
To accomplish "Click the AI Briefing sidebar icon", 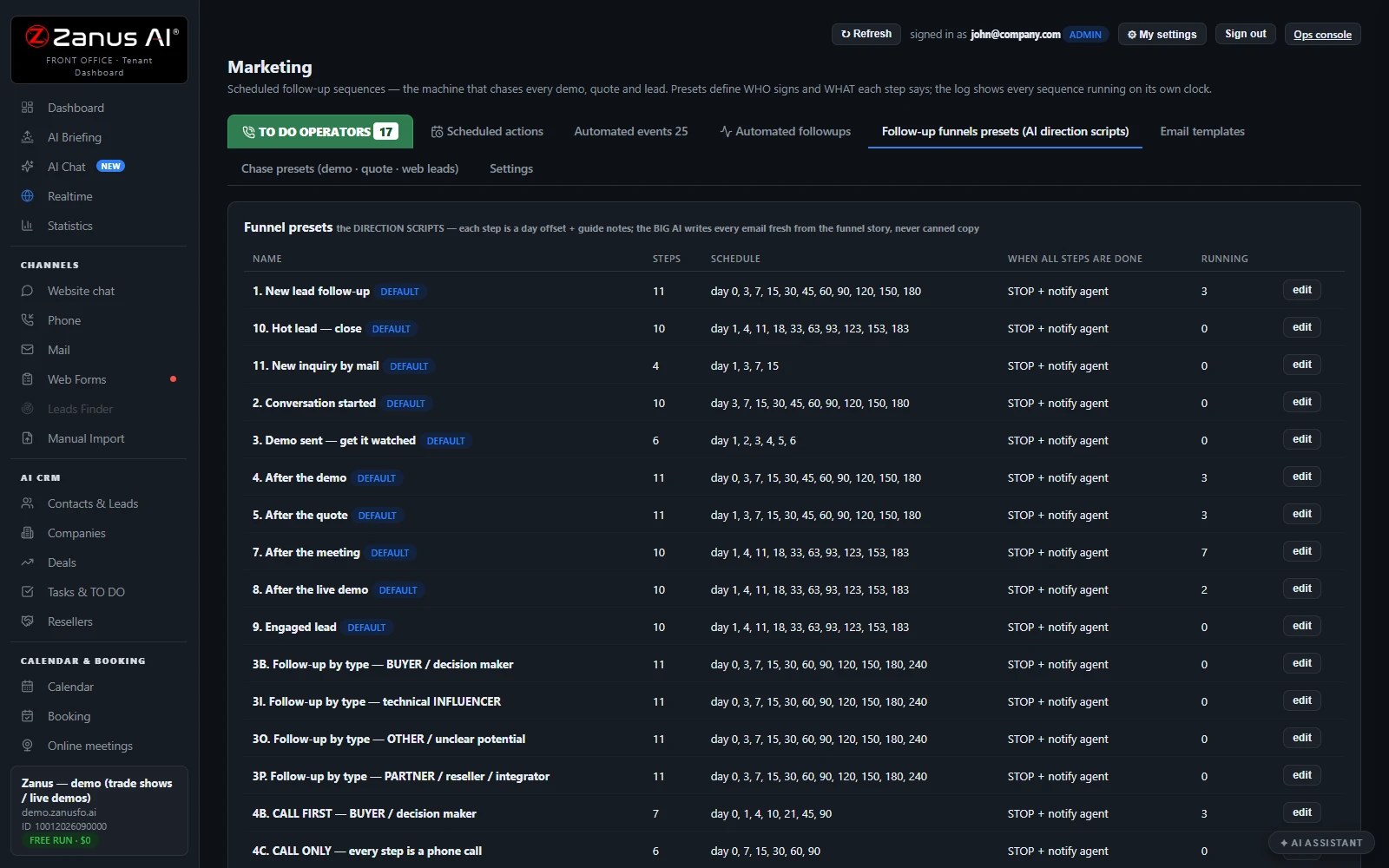I will (27, 137).
